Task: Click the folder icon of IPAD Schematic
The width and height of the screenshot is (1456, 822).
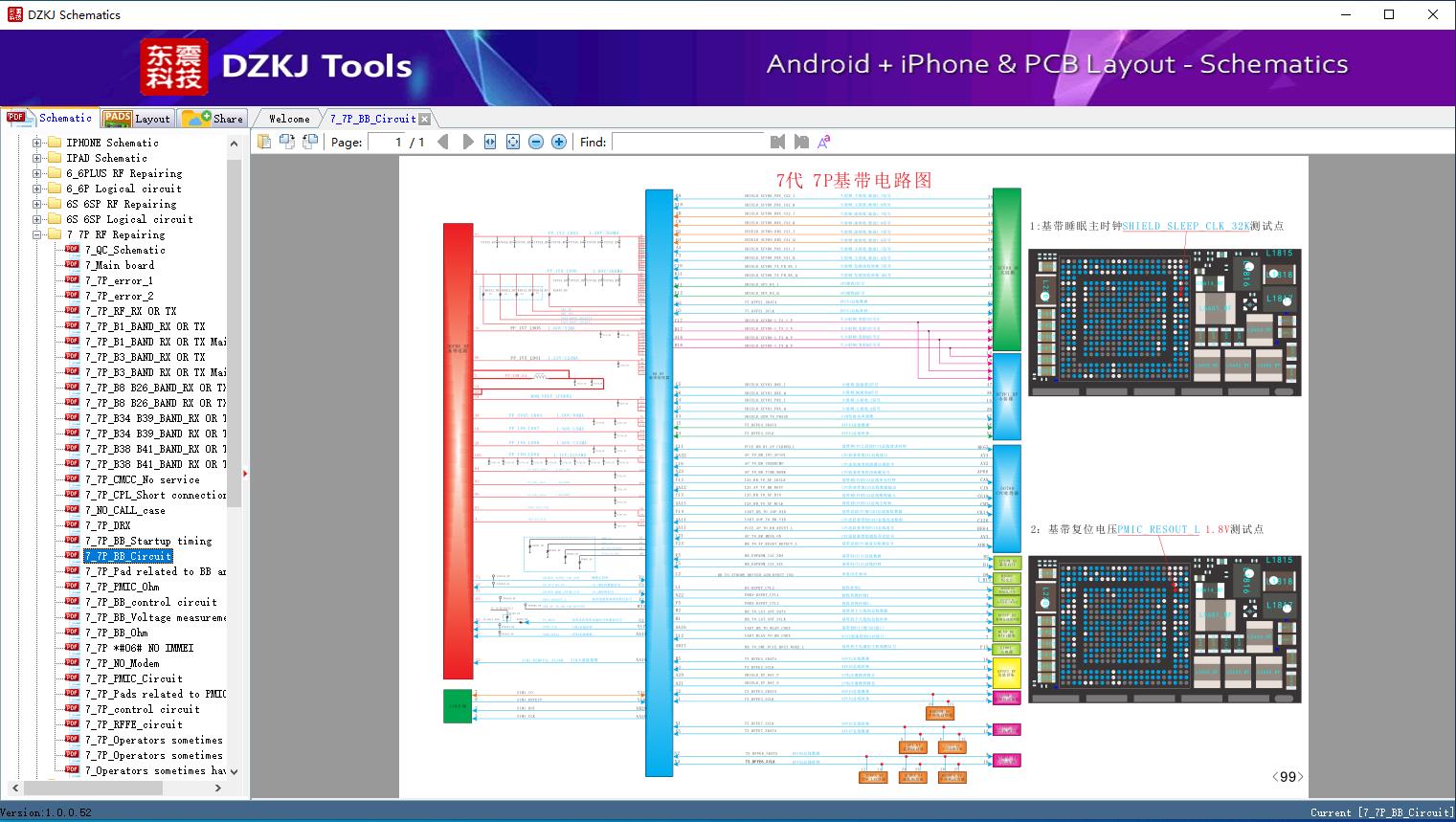Action: (x=55, y=158)
